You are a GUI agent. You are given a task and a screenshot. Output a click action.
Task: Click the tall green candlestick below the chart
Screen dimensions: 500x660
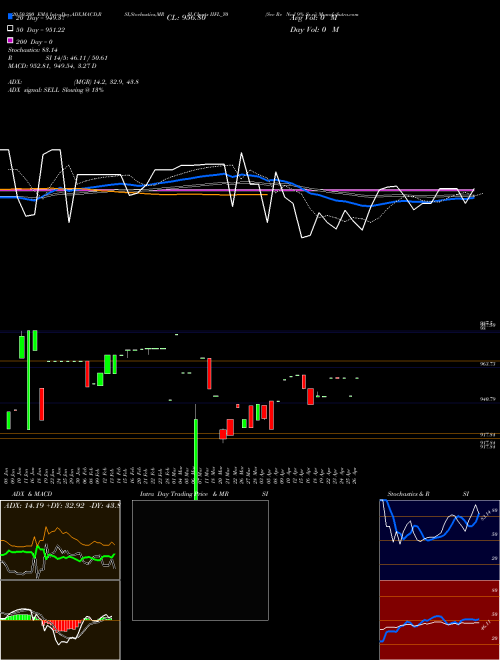click(196, 459)
